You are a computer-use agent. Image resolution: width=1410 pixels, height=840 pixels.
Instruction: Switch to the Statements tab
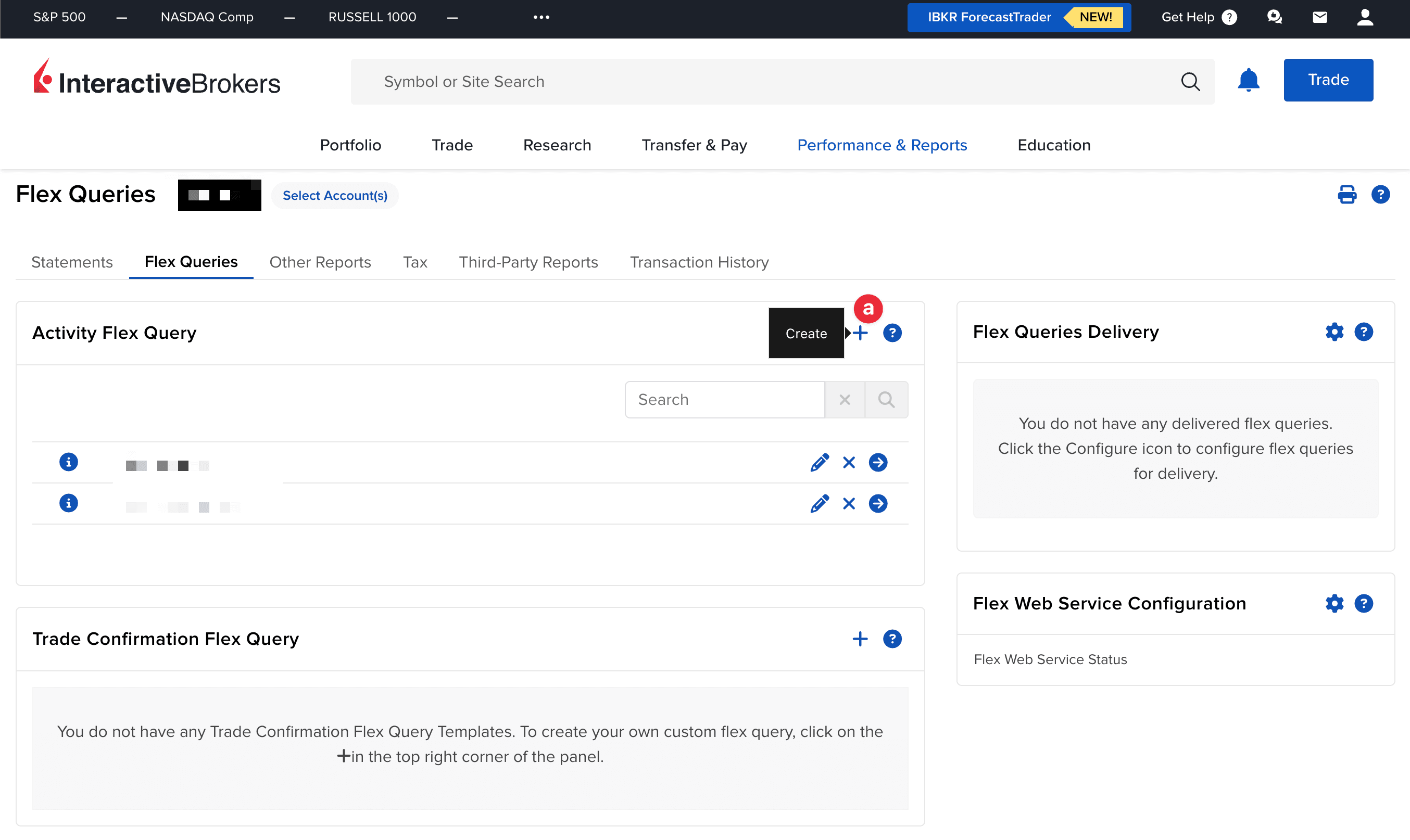coord(71,261)
